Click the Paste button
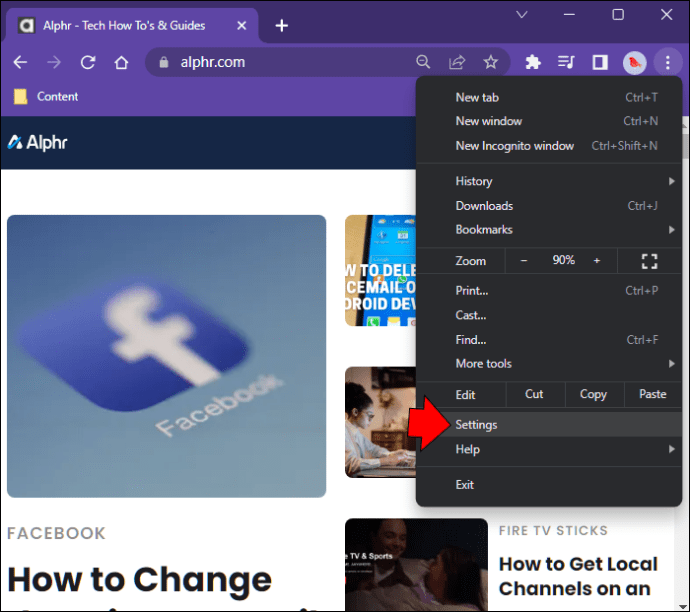Image resolution: width=690 pixels, height=612 pixels. (x=653, y=394)
